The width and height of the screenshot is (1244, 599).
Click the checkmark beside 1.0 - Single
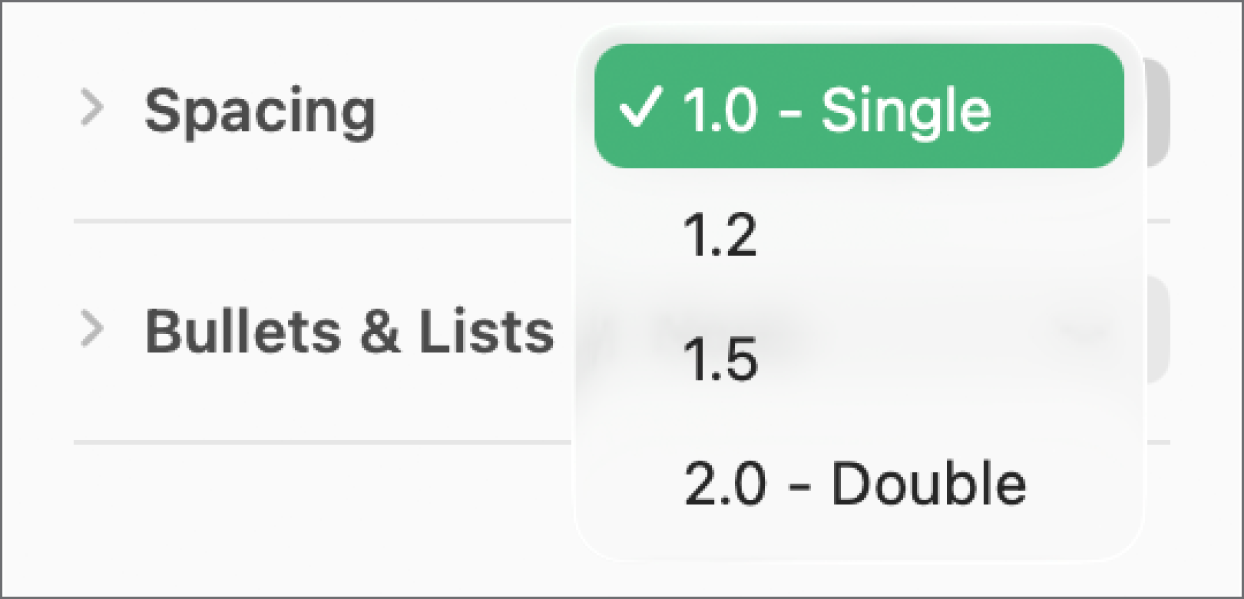point(637,108)
